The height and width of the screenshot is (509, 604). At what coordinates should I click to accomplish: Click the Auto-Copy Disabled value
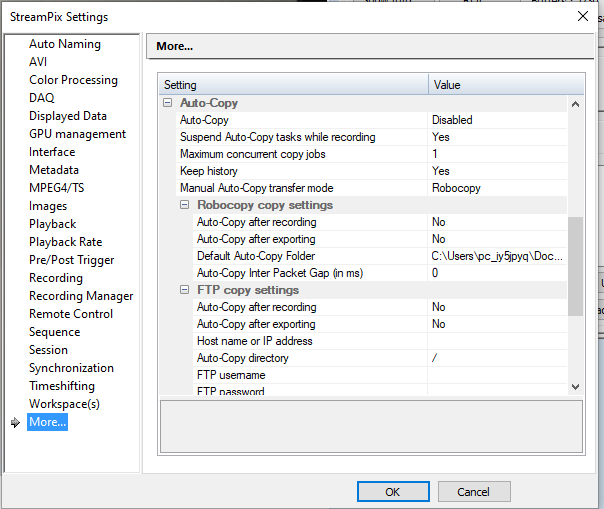495,120
